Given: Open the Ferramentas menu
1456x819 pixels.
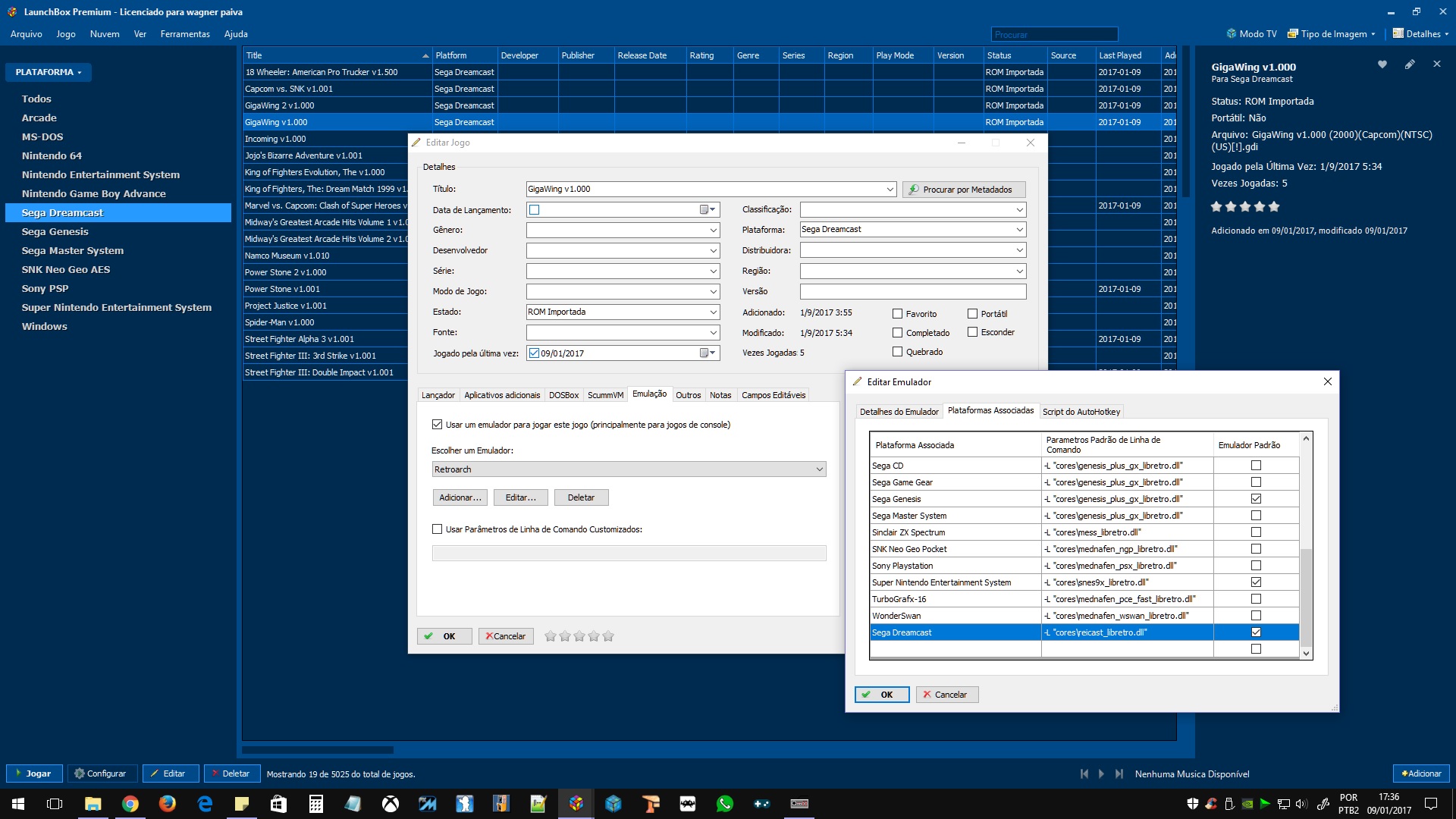Looking at the screenshot, I should pyautogui.click(x=185, y=33).
